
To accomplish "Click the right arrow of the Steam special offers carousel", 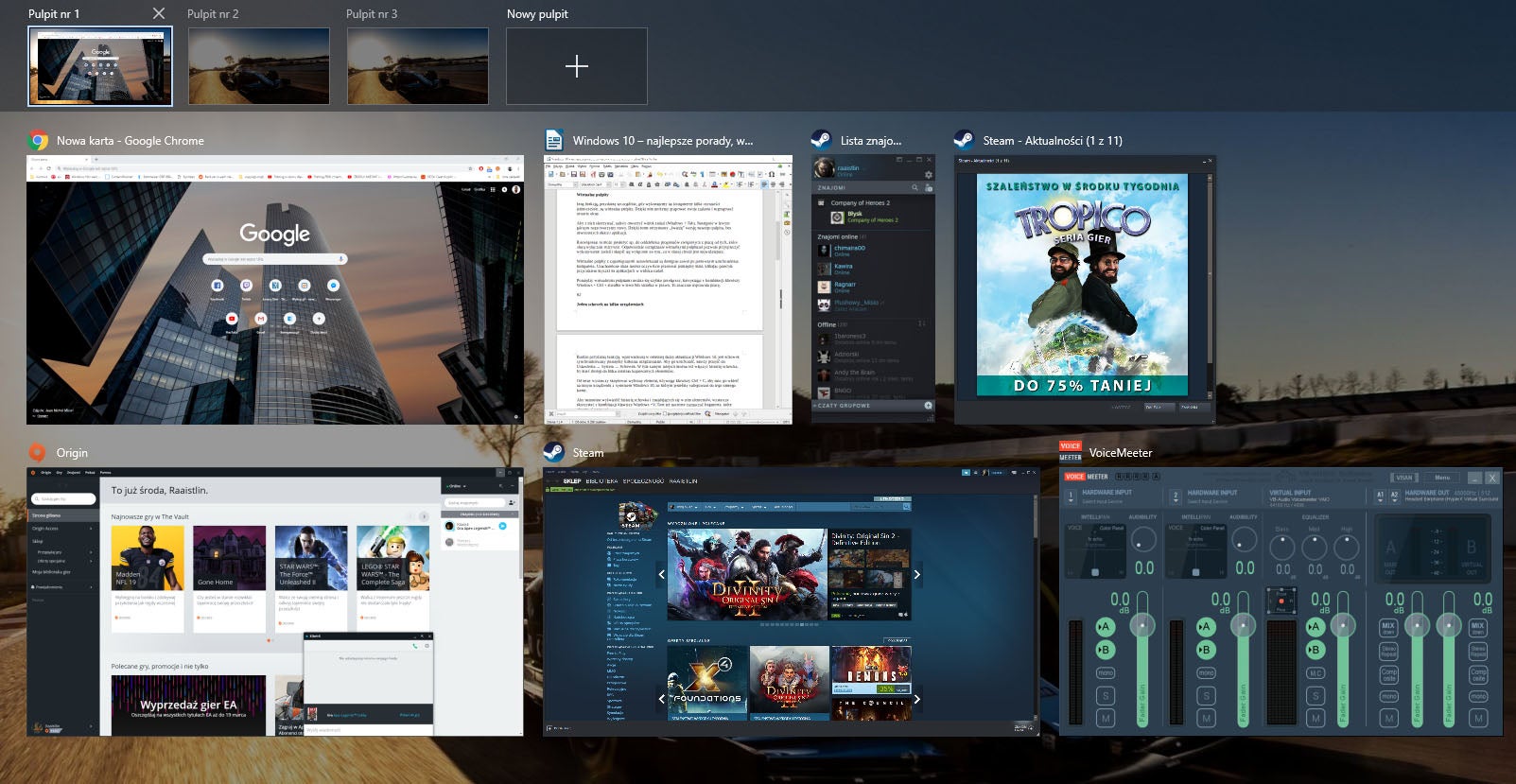I will [x=916, y=699].
